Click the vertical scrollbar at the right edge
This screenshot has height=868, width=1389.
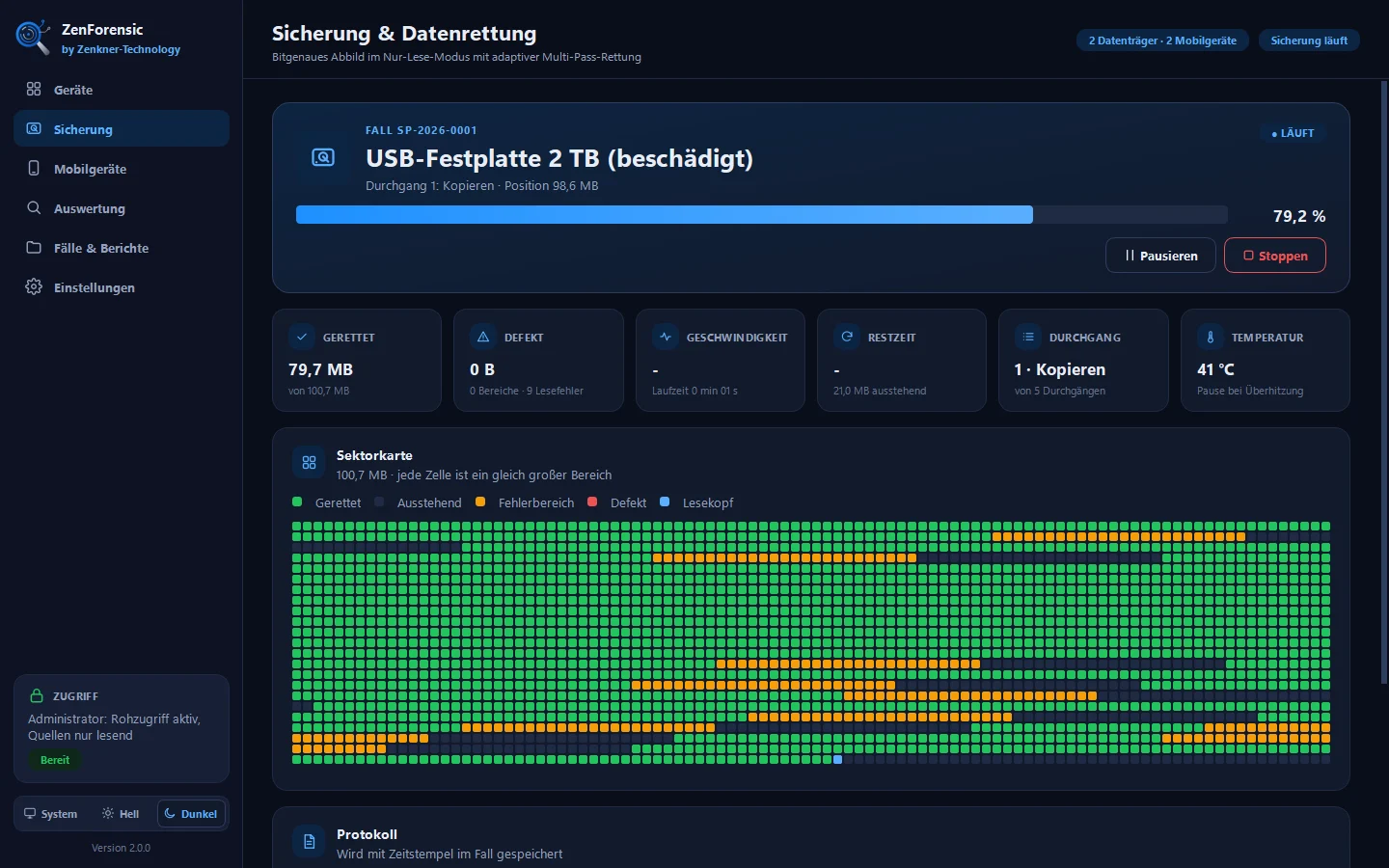(x=1384, y=383)
